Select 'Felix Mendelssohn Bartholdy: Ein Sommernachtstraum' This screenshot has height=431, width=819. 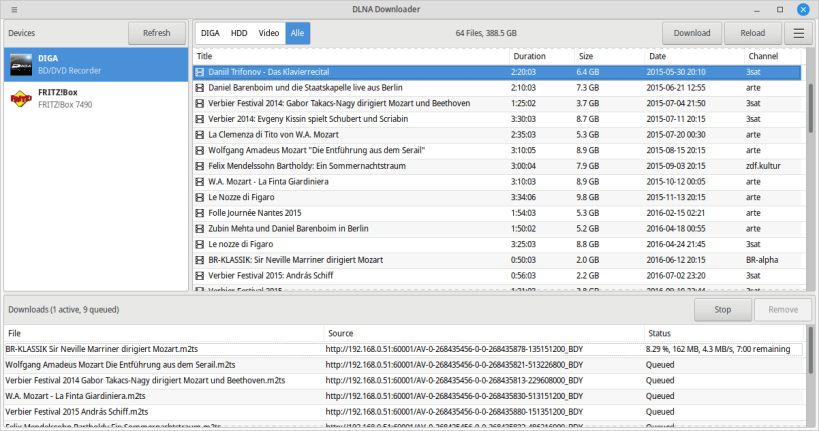tap(307, 166)
